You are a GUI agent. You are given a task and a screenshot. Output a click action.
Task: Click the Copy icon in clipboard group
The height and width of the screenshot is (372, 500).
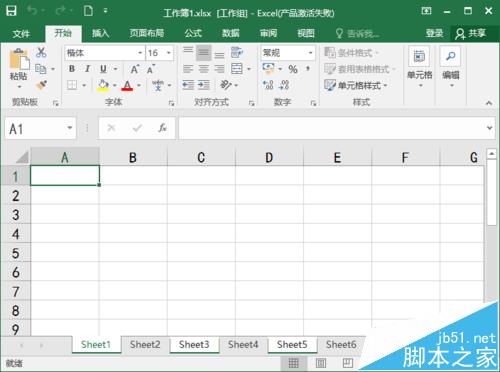(x=41, y=69)
